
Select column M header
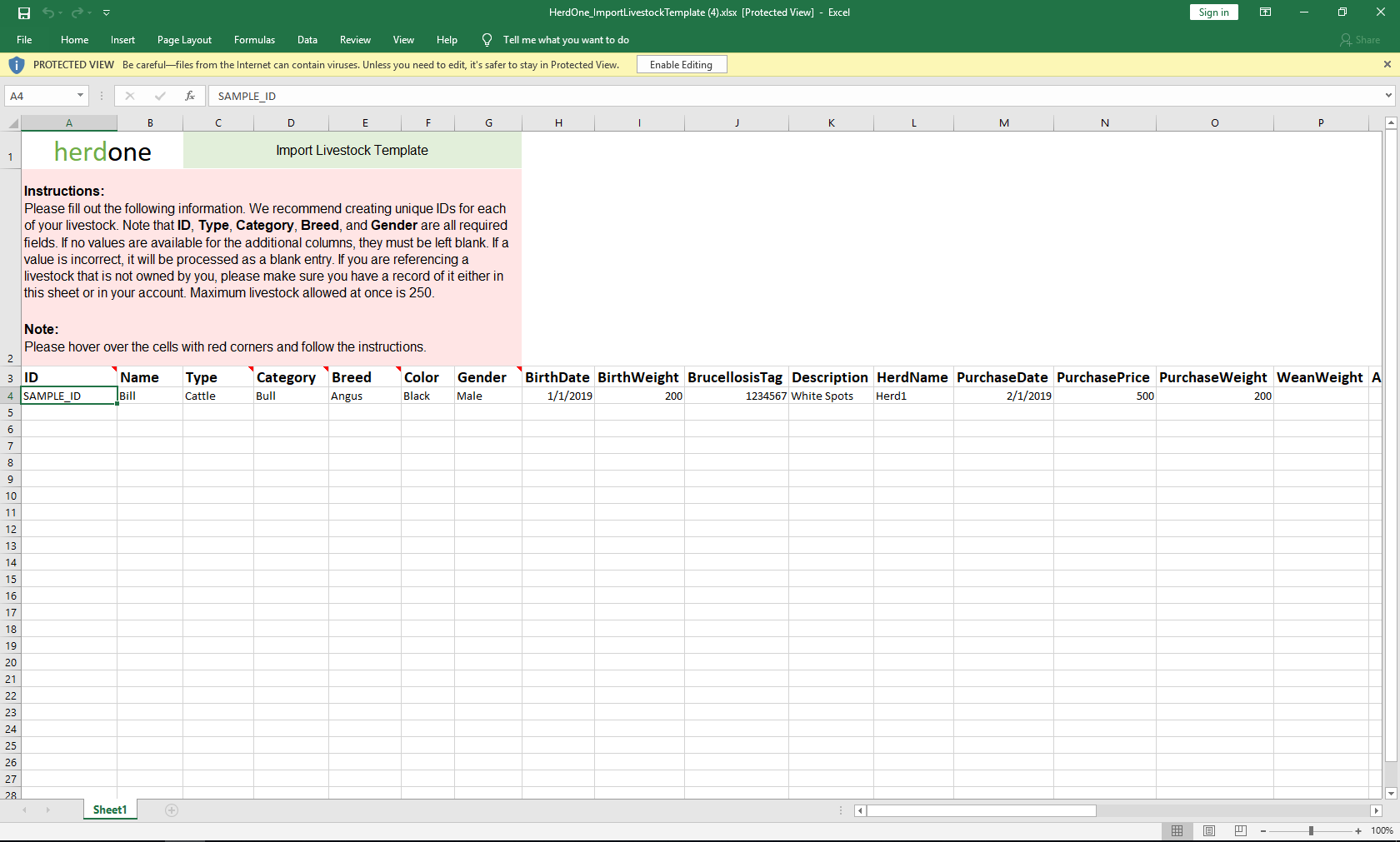[1004, 123]
